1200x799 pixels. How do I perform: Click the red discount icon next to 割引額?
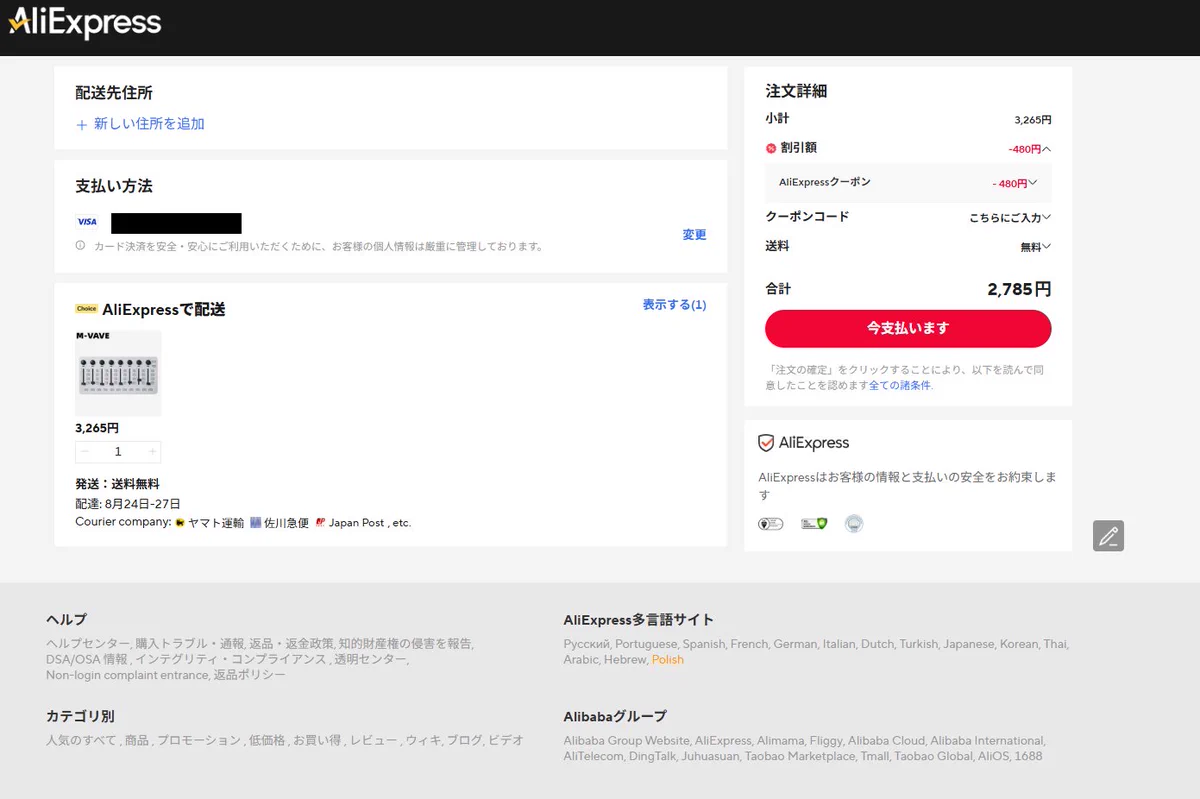click(771, 148)
